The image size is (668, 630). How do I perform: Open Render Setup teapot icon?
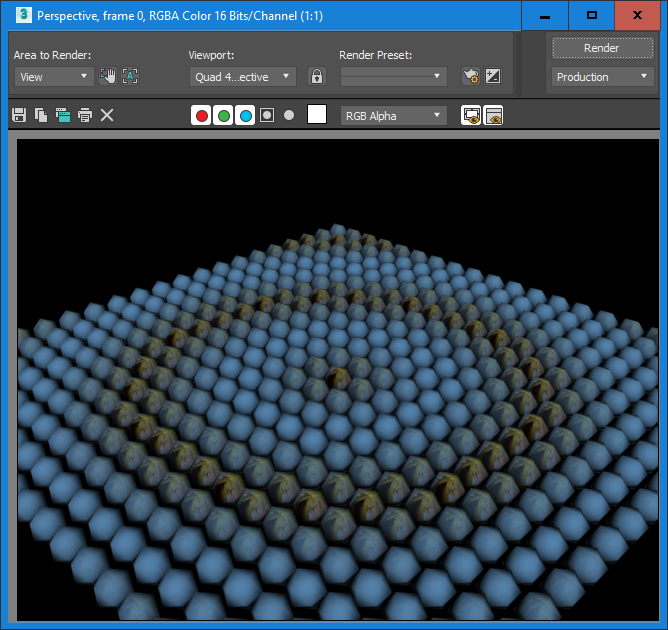pos(471,76)
